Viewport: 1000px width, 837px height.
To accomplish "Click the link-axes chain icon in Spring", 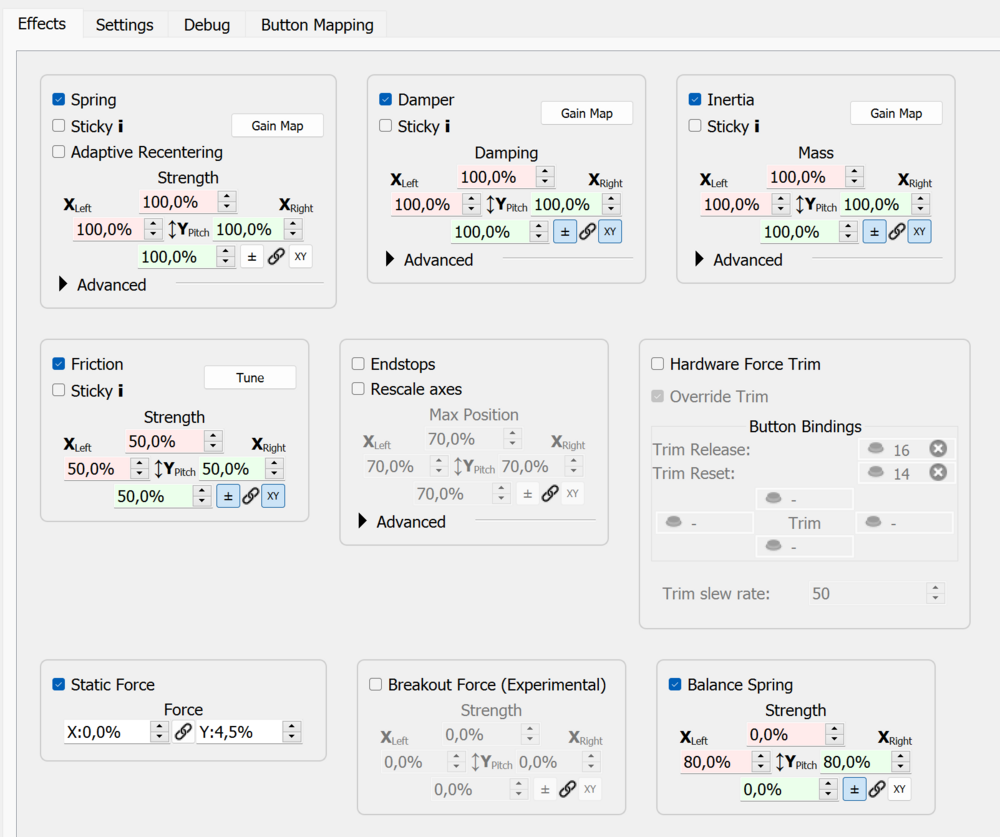I will pos(276,257).
